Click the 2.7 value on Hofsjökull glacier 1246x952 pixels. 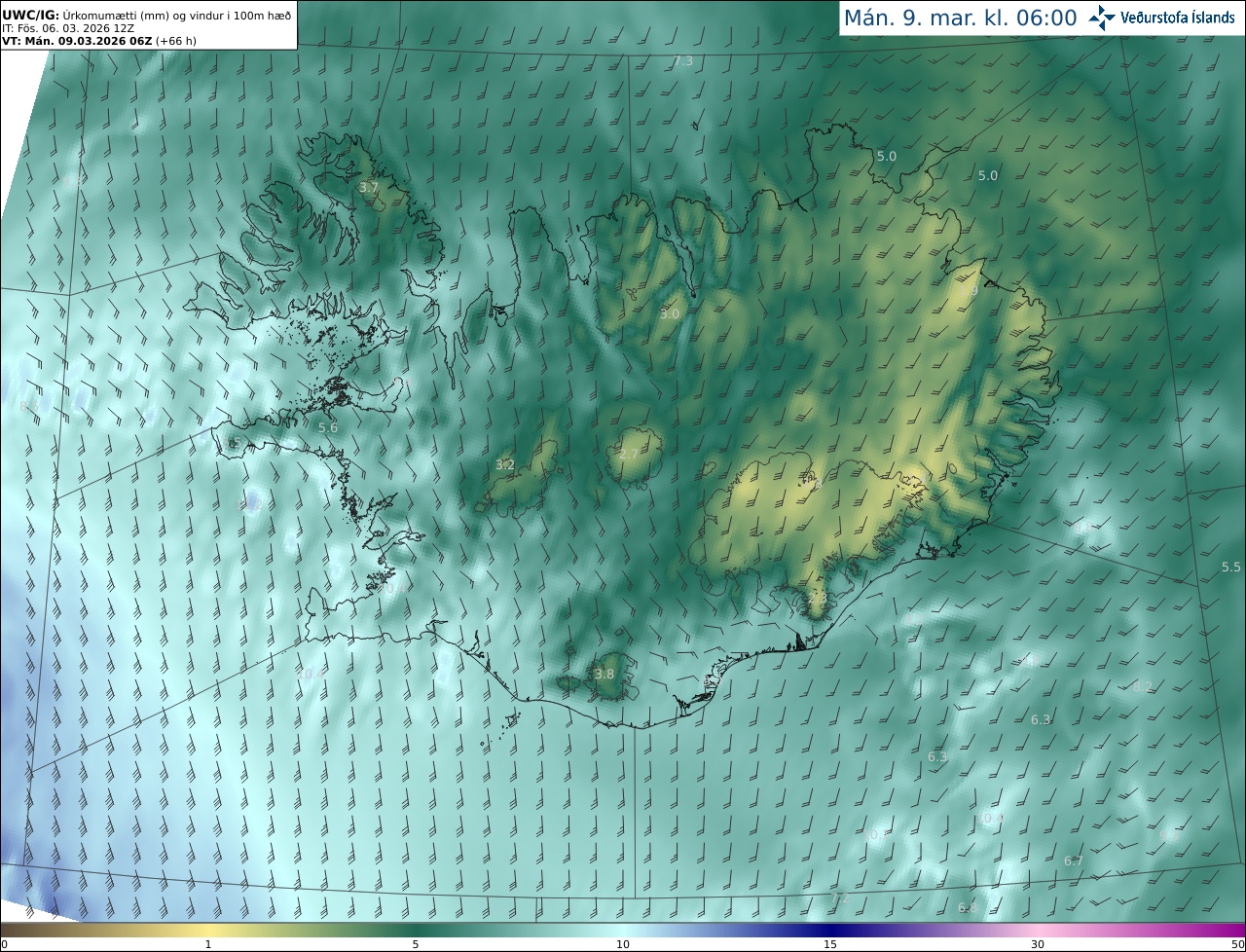click(629, 454)
